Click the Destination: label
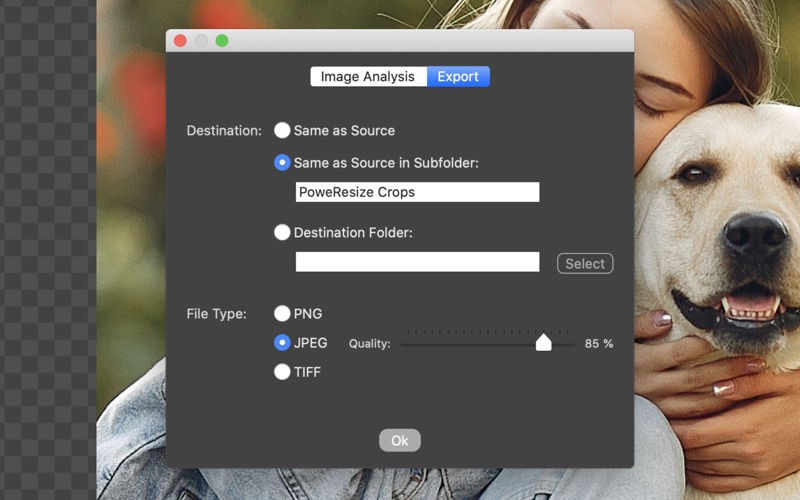The image size is (800, 500). [224, 131]
